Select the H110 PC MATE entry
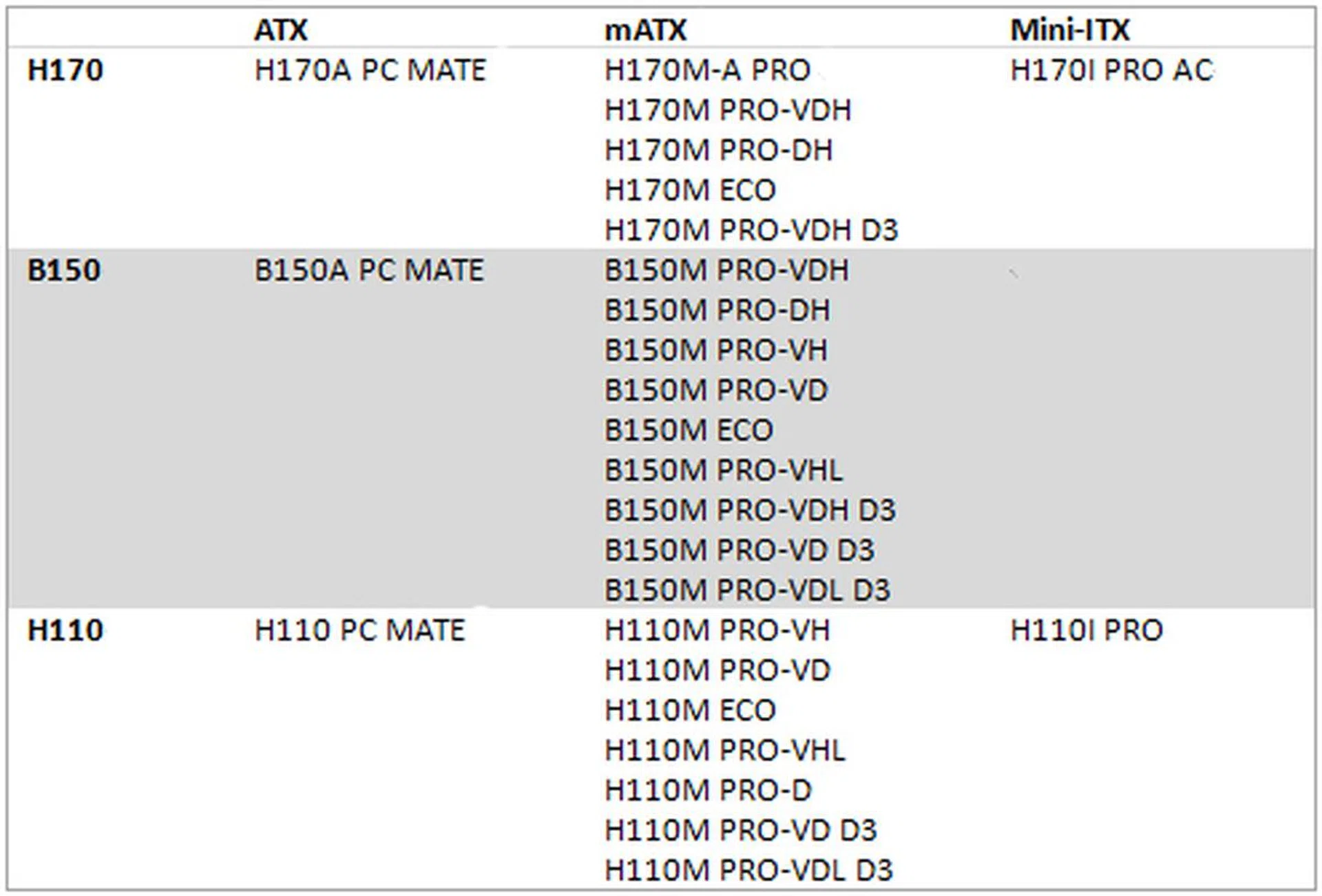Viewport: 1322px width, 896px height. 359,630
